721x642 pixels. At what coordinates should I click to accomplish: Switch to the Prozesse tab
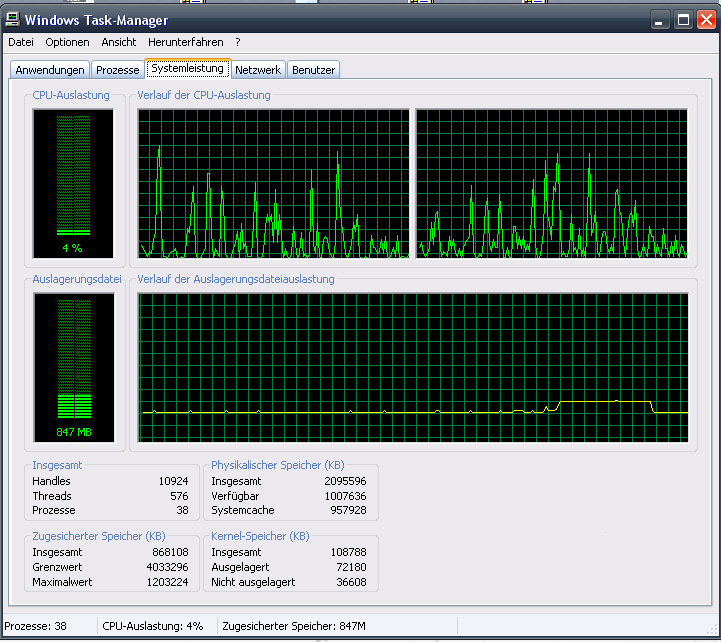pyautogui.click(x=117, y=70)
